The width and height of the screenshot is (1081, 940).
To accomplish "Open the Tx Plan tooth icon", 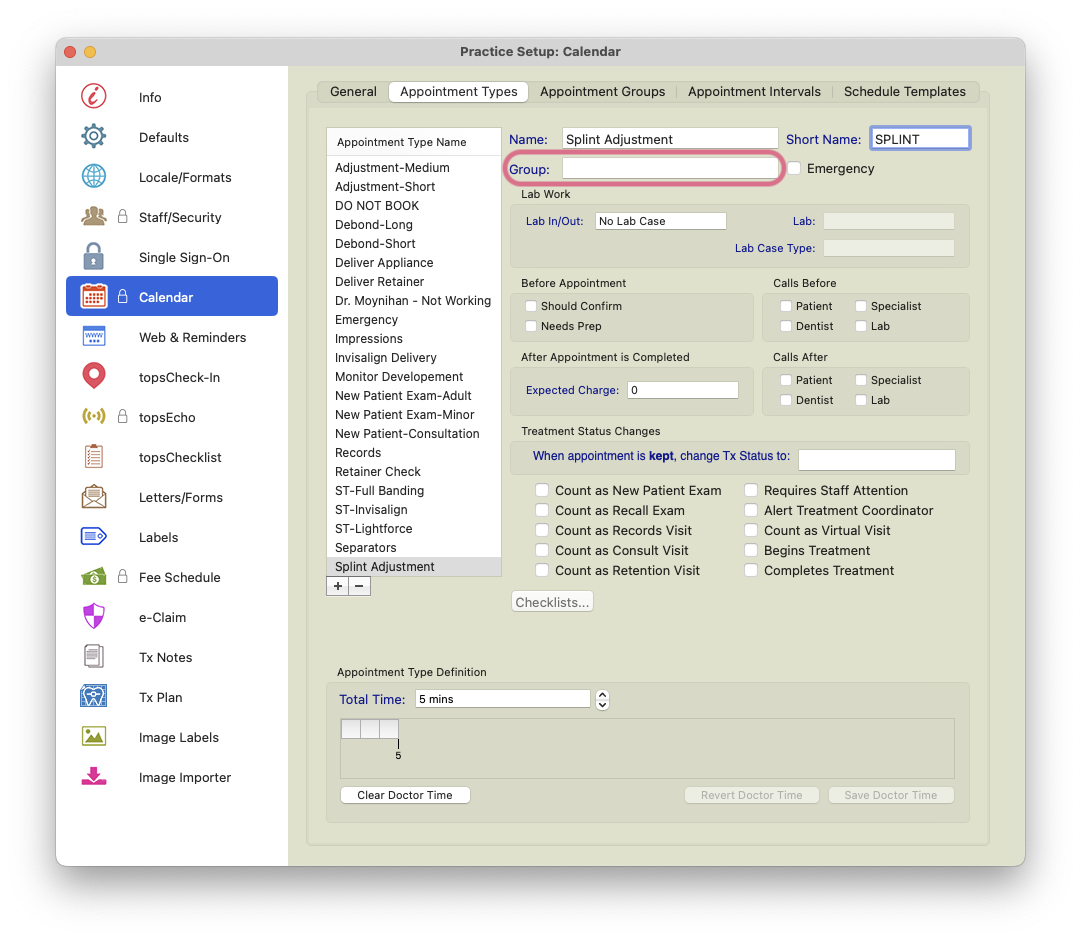I will point(94,696).
